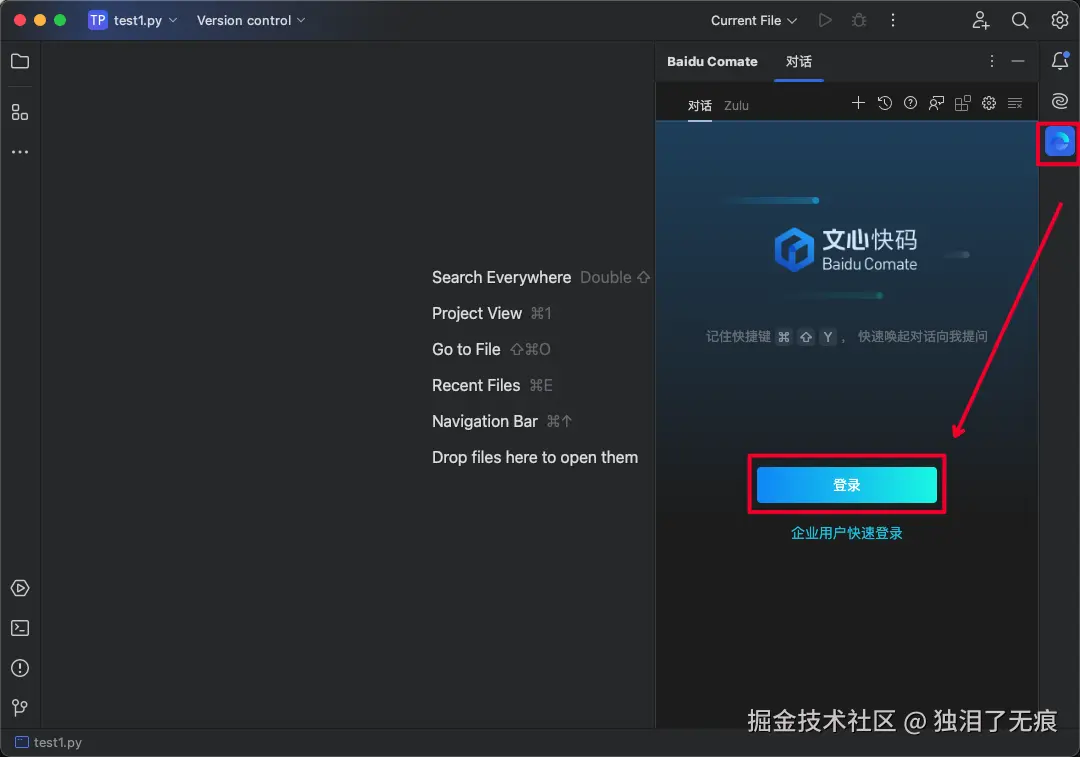Open the Notifications bell icon
1080x757 pixels.
pyautogui.click(x=1060, y=61)
